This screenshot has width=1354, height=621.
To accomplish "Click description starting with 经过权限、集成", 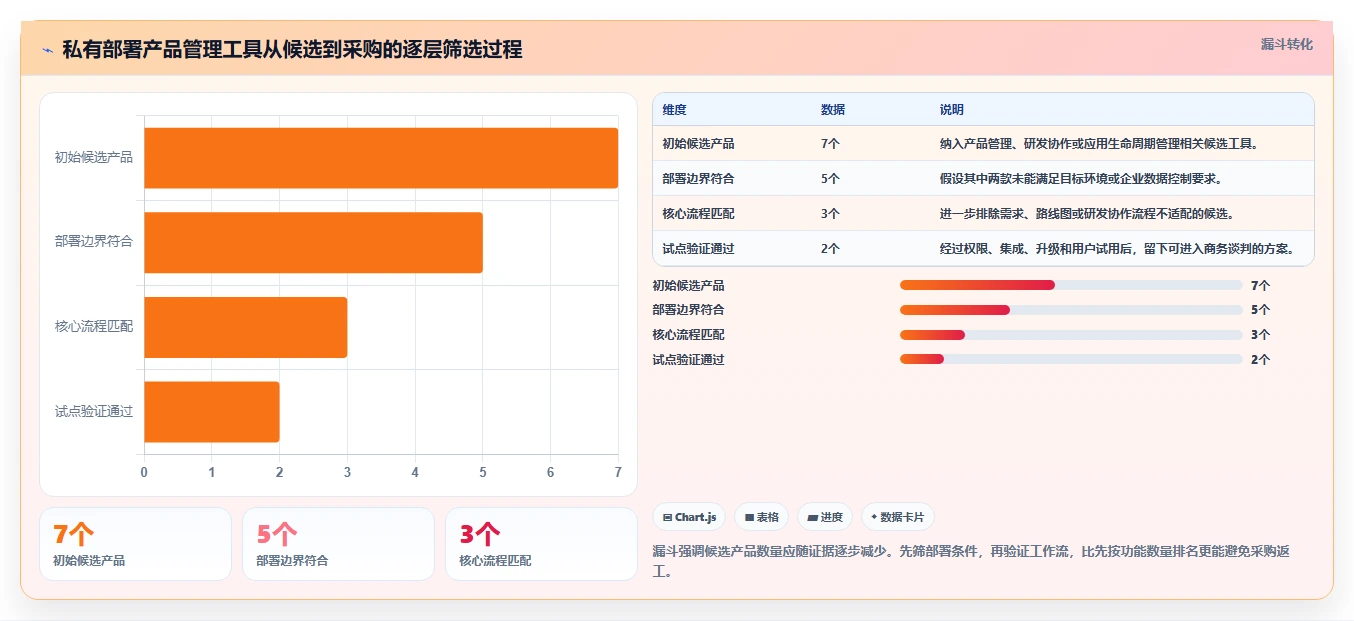I will [1117, 249].
